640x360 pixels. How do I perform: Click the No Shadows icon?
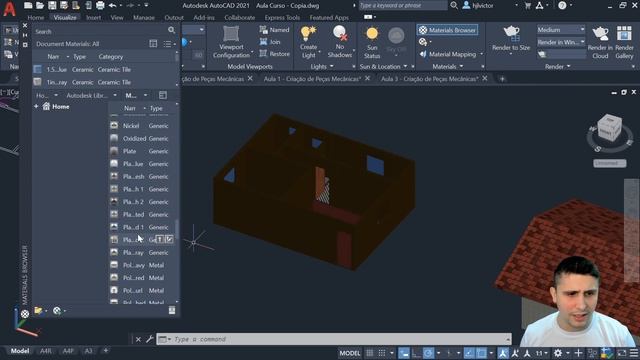click(340, 33)
